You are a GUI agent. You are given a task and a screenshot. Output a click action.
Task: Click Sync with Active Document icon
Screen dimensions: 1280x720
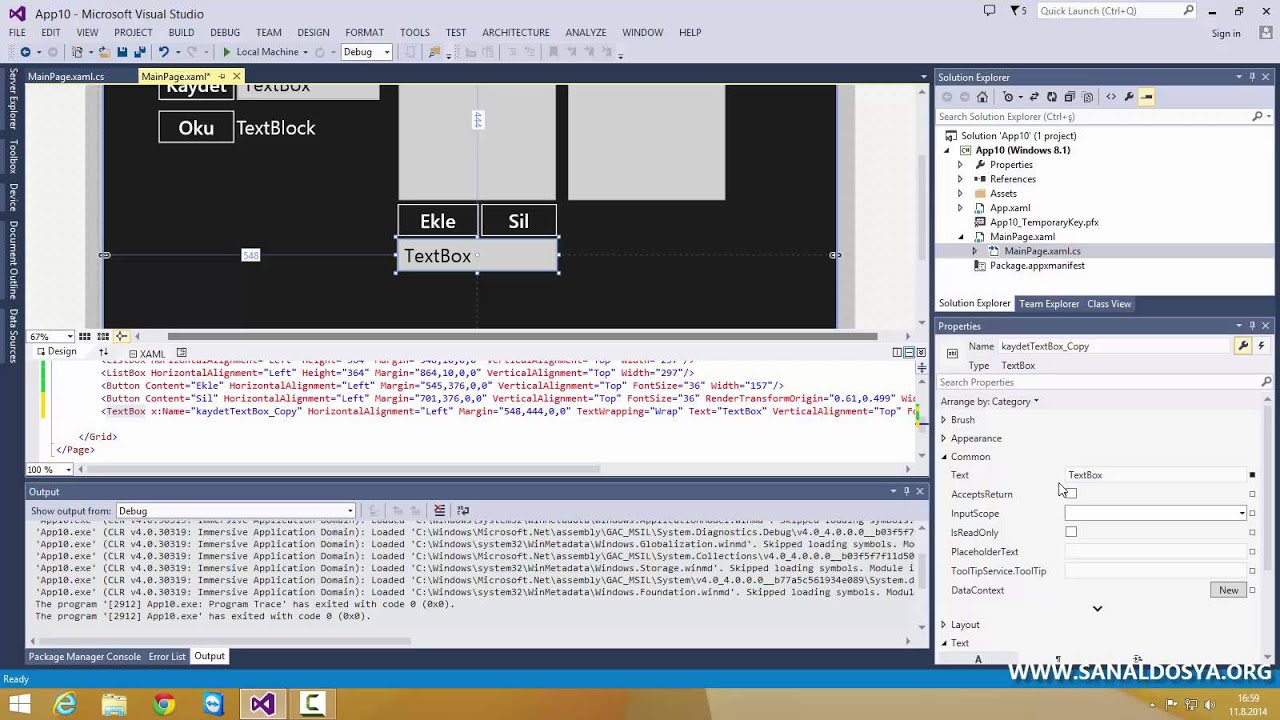1034,97
